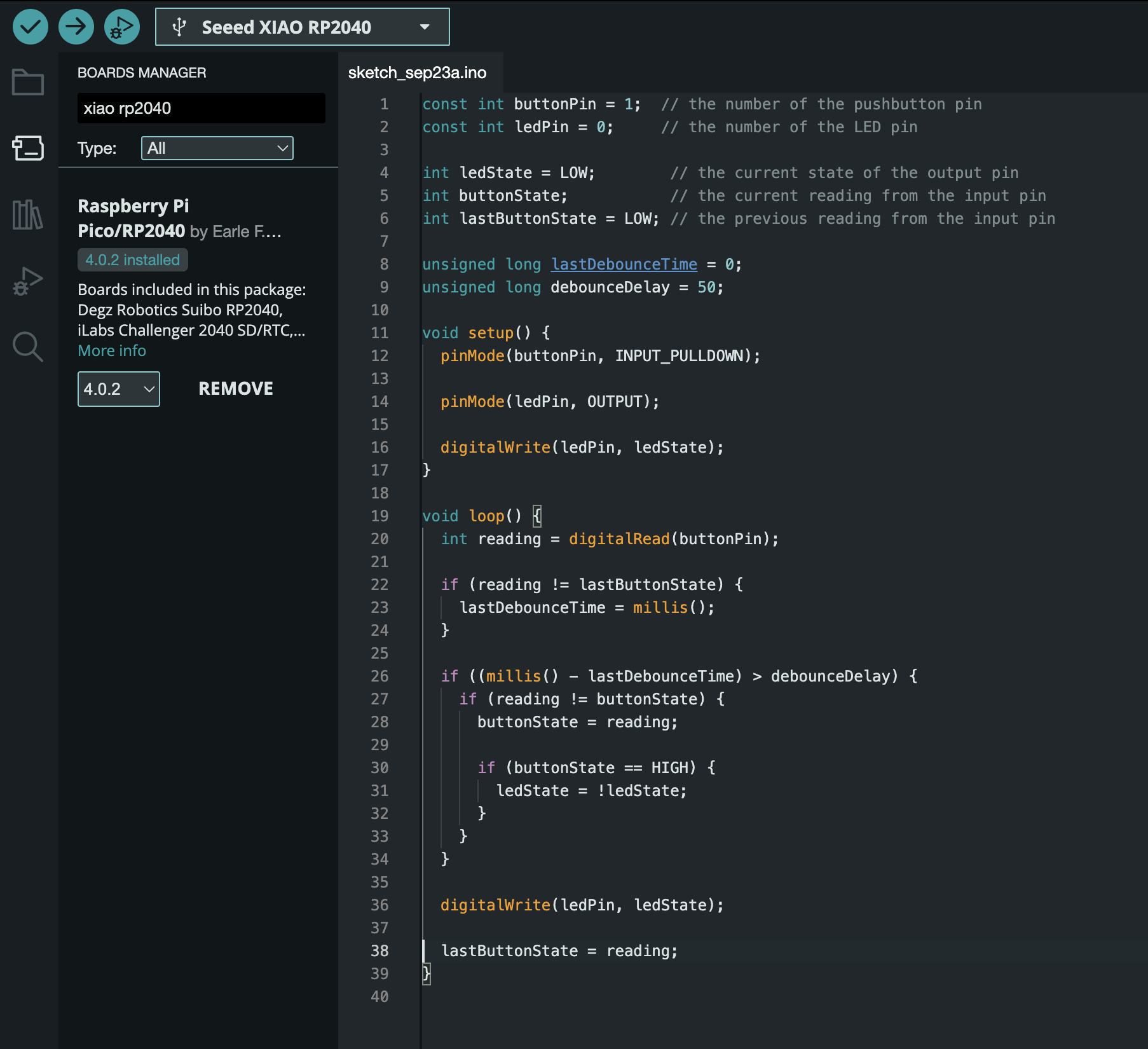Click debounceDelay declaration on line 9

(x=610, y=287)
